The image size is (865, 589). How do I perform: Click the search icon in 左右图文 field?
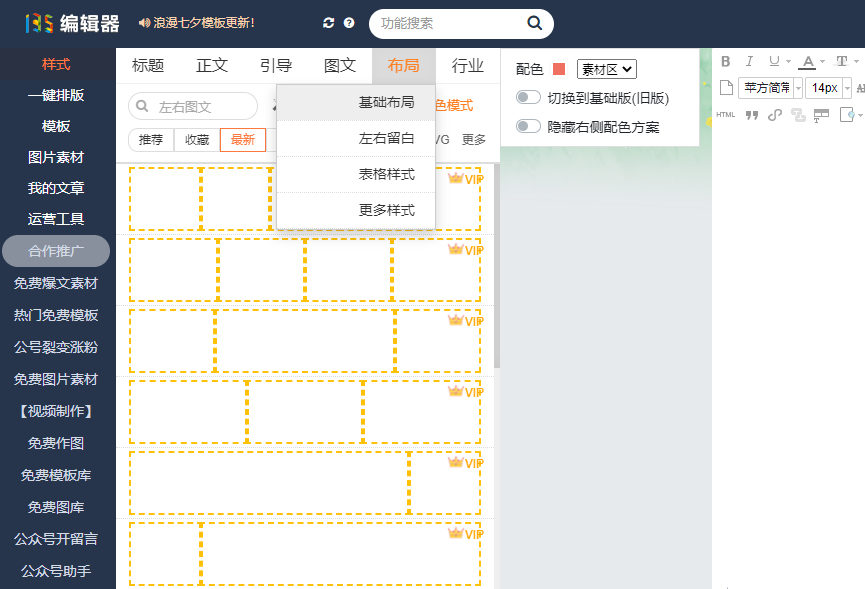142,106
